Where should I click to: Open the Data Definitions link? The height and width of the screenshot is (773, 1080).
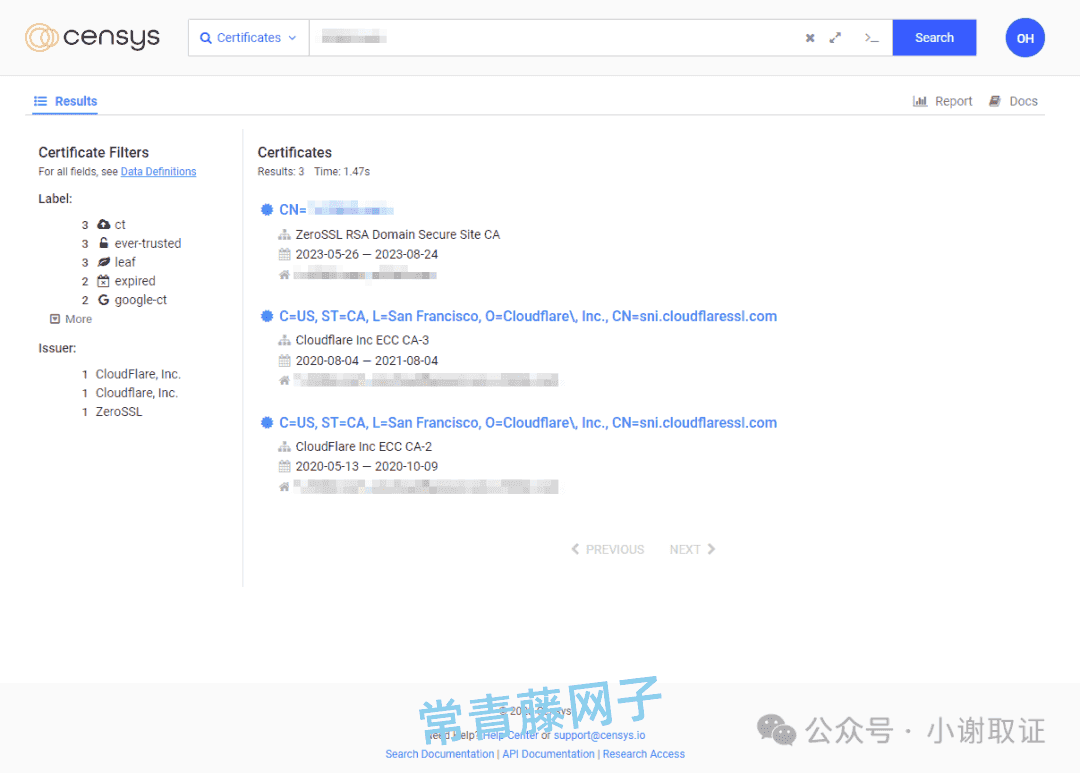point(158,172)
